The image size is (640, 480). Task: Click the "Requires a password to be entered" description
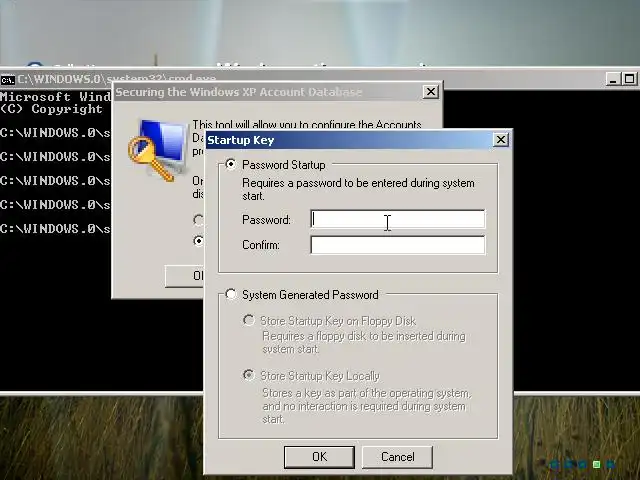click(x=358, y=189)
